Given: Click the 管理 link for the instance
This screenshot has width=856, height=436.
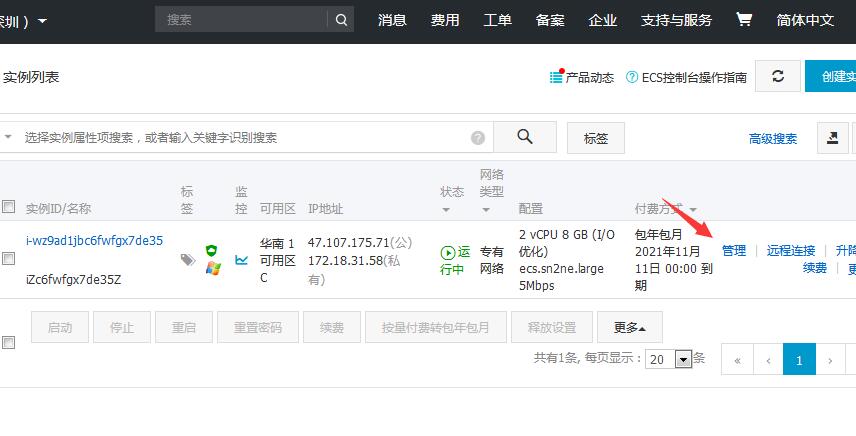Looking at the screenshot, I should pos(733,251).
